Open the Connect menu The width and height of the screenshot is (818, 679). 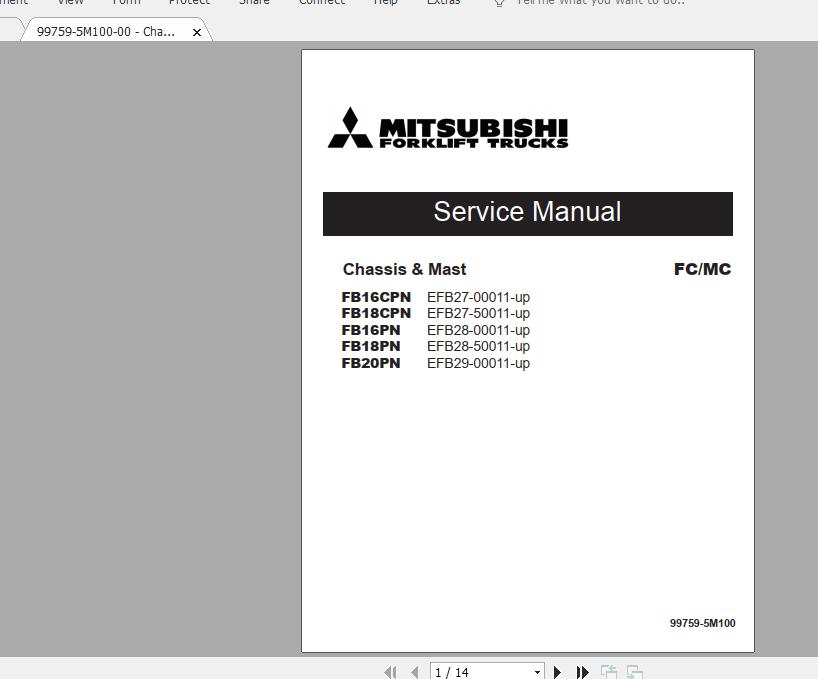(322, 2)
